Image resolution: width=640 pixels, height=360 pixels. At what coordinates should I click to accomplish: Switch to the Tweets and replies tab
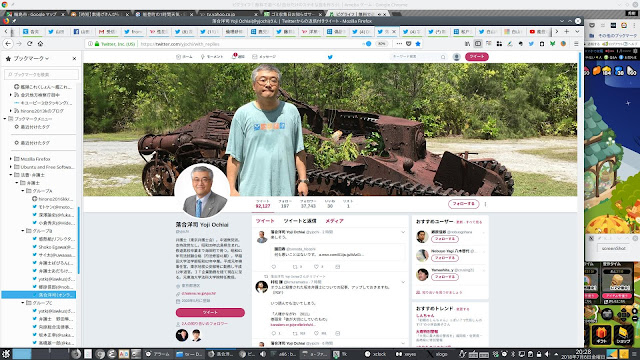tap(300, 221)
